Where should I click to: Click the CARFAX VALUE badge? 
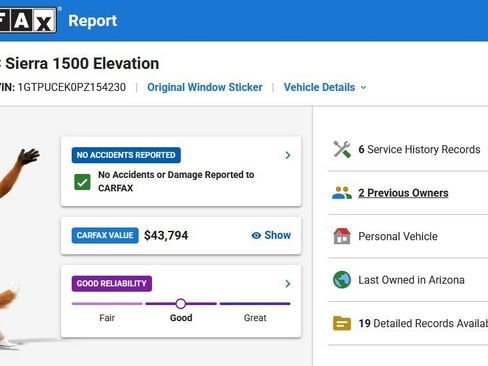pos(105,235)
